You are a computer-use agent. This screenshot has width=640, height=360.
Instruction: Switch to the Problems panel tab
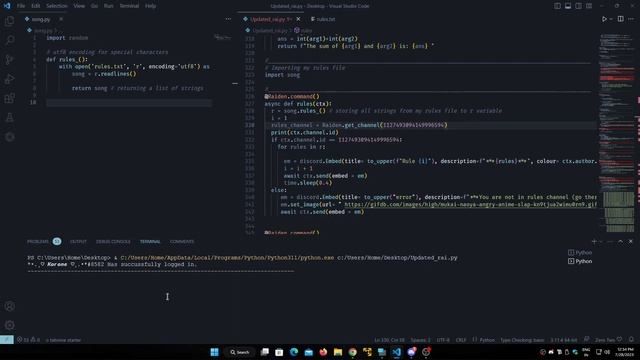[x=44, y=242]
